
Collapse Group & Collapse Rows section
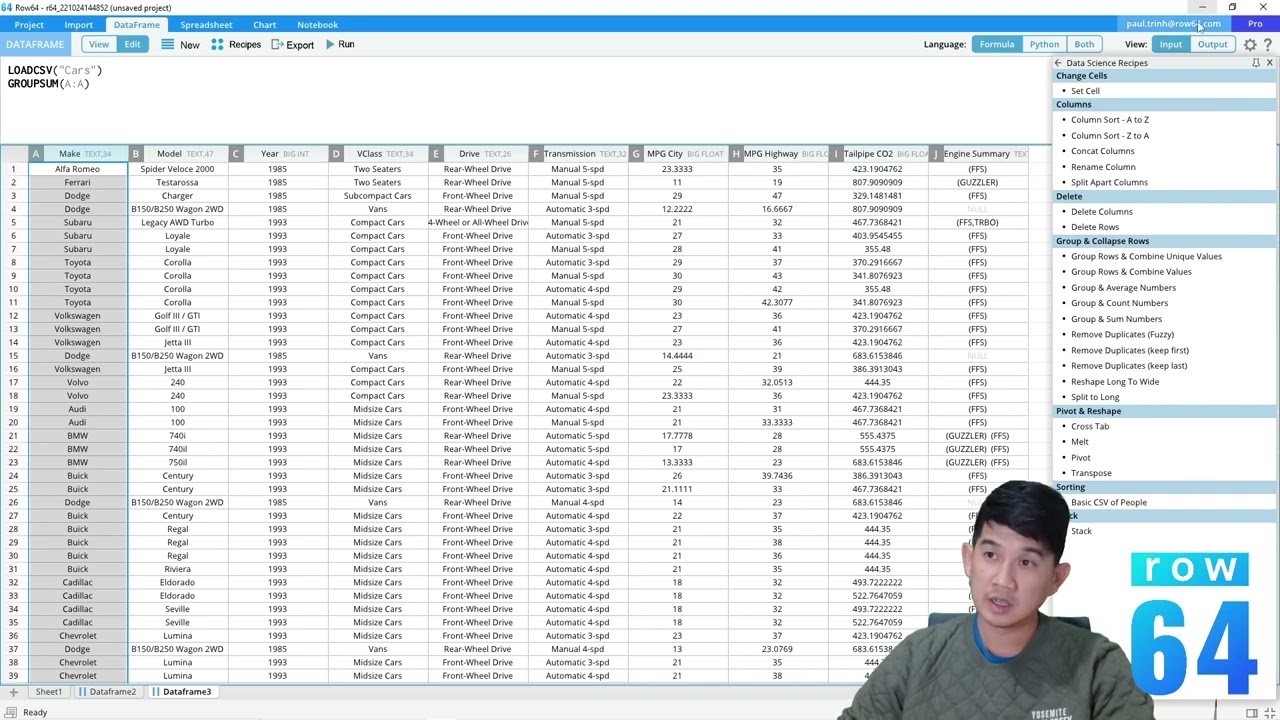(x=1165, y=241)
